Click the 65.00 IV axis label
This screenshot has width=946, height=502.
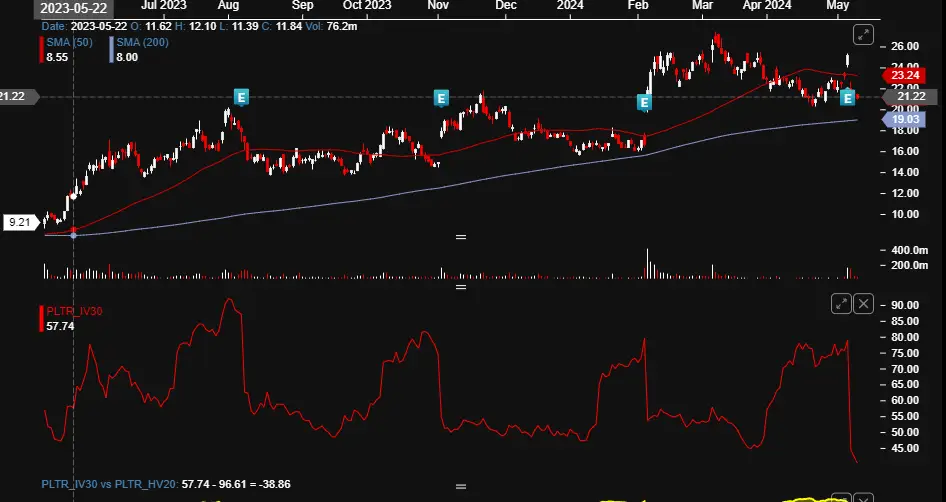coord(904,384)
